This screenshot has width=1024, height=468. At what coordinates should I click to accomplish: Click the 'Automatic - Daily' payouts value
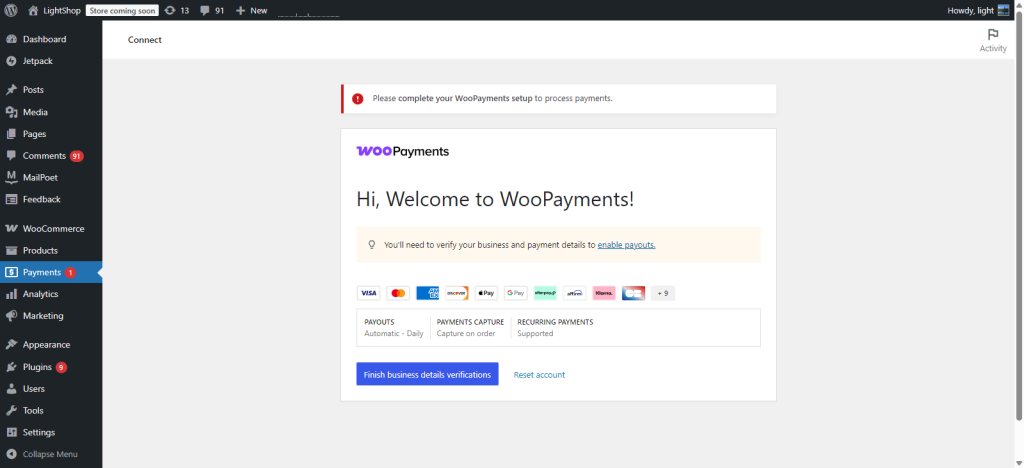point(394,334)
